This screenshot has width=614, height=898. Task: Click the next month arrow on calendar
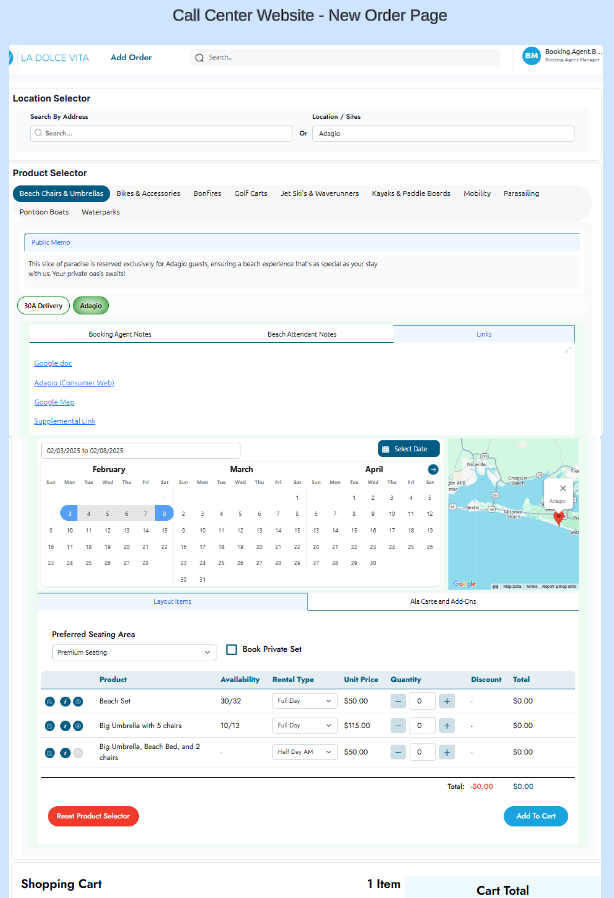[433, 469]
